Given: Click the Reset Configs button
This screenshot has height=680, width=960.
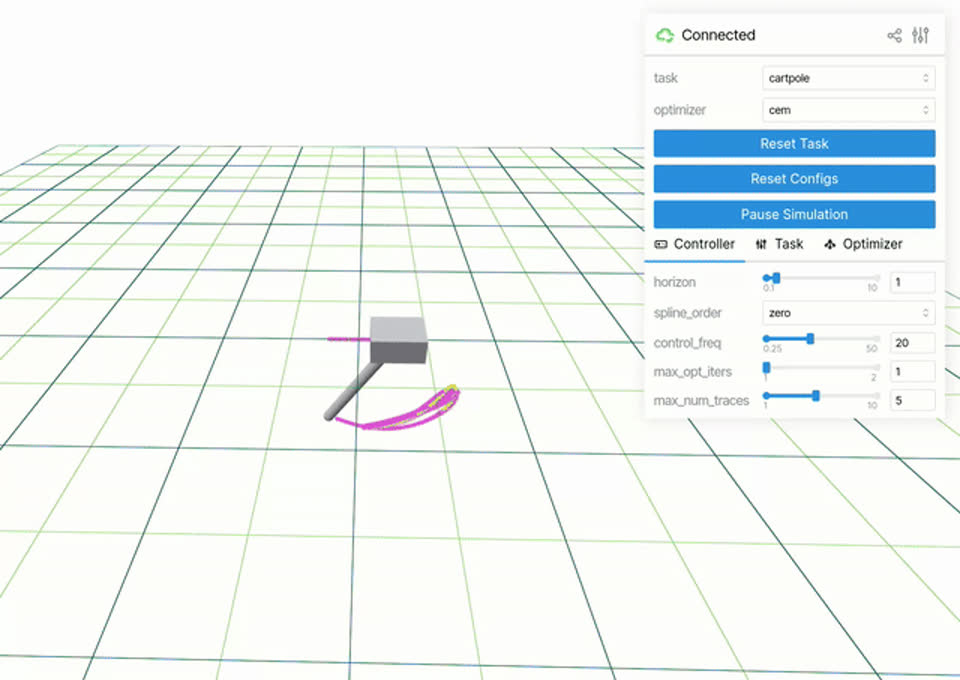Looking at the screenshot, I should pyautogui.click(x=794, y=179).
